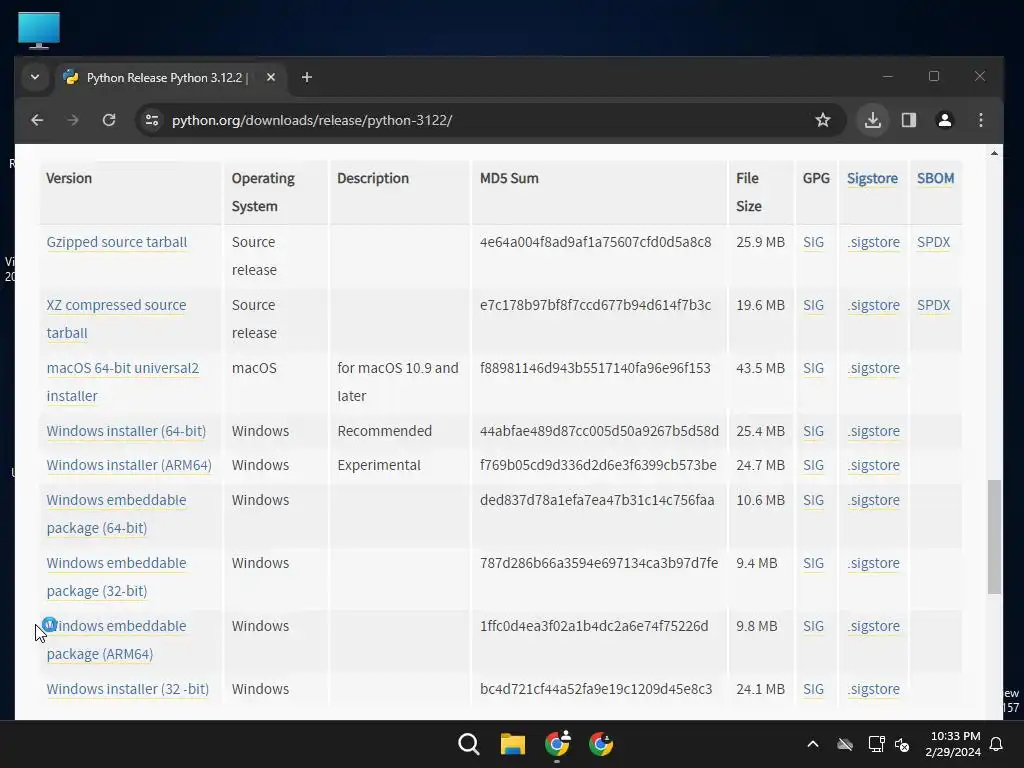
Task: Reload the Python release page
Action: (109, 120)
